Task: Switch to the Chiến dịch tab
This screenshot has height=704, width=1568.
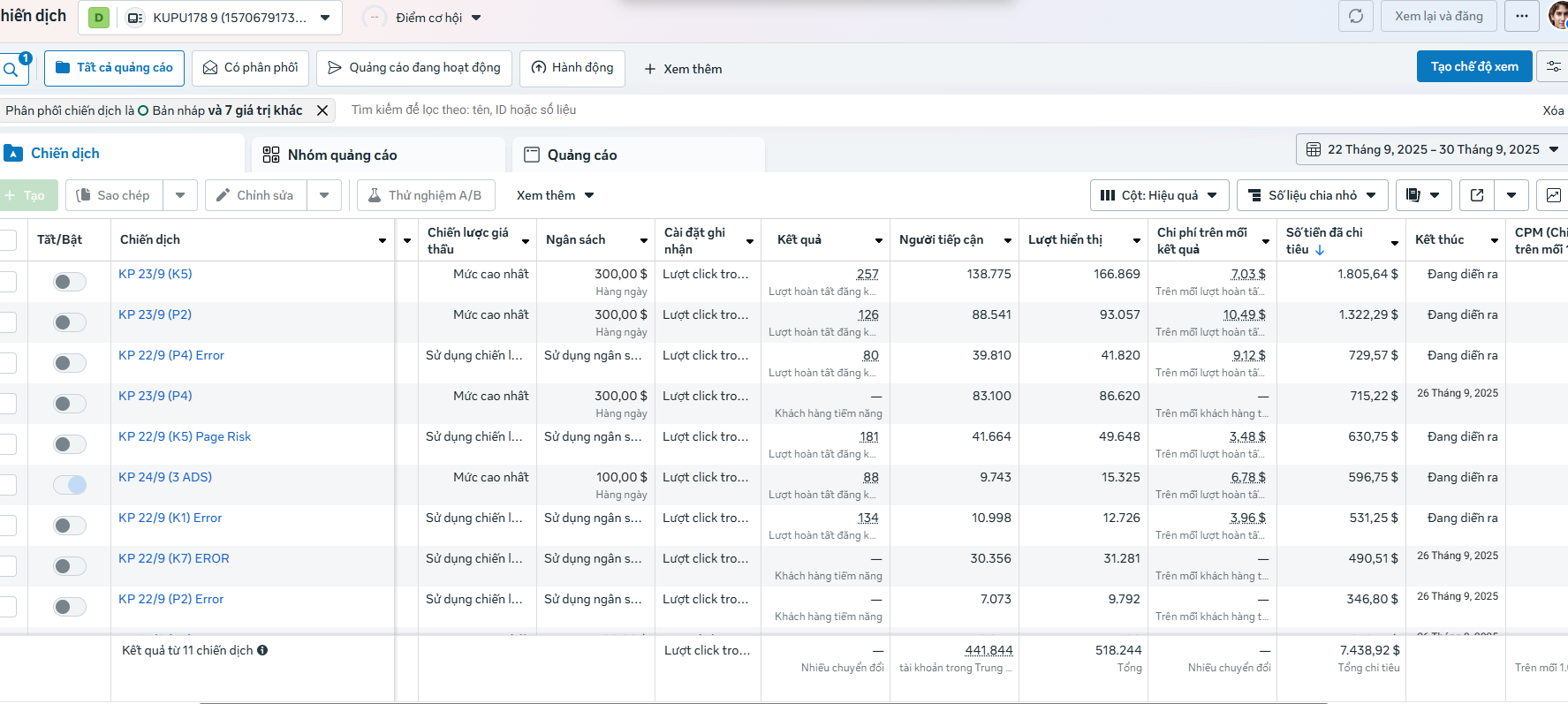Action: click(122, 154)
